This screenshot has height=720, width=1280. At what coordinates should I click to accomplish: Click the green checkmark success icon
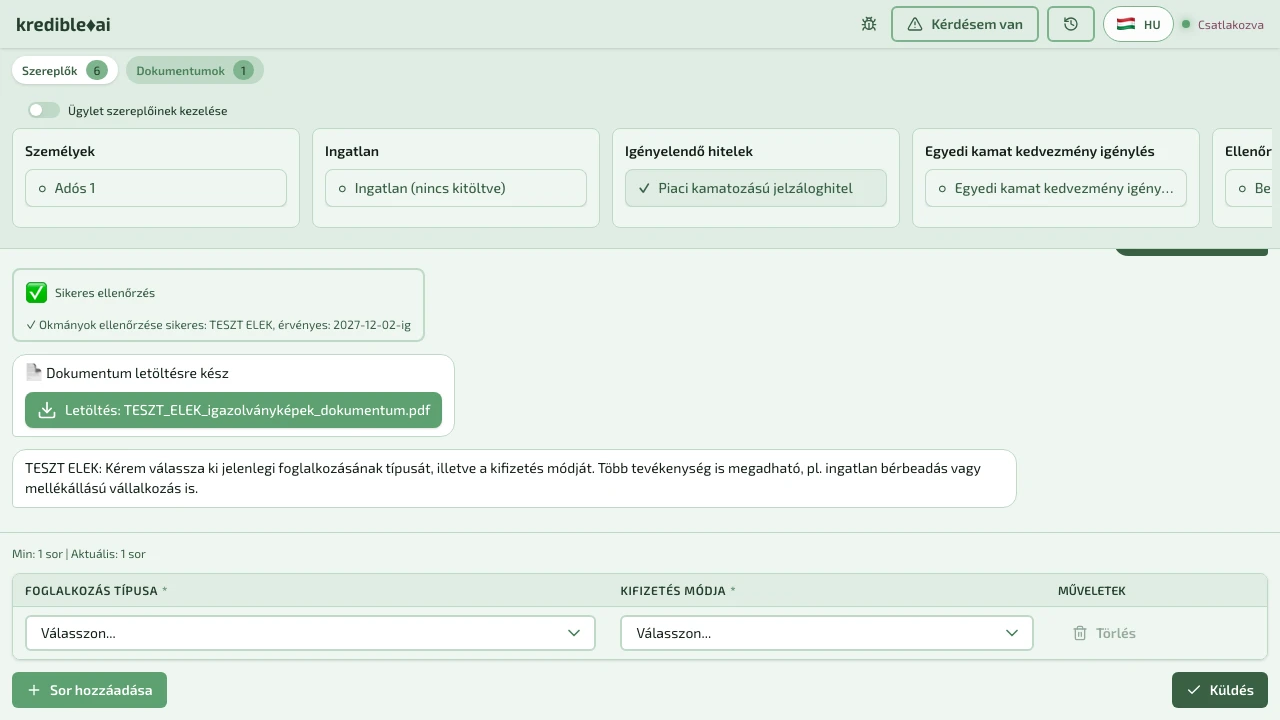pyautogui.click(x=37, y=293)
